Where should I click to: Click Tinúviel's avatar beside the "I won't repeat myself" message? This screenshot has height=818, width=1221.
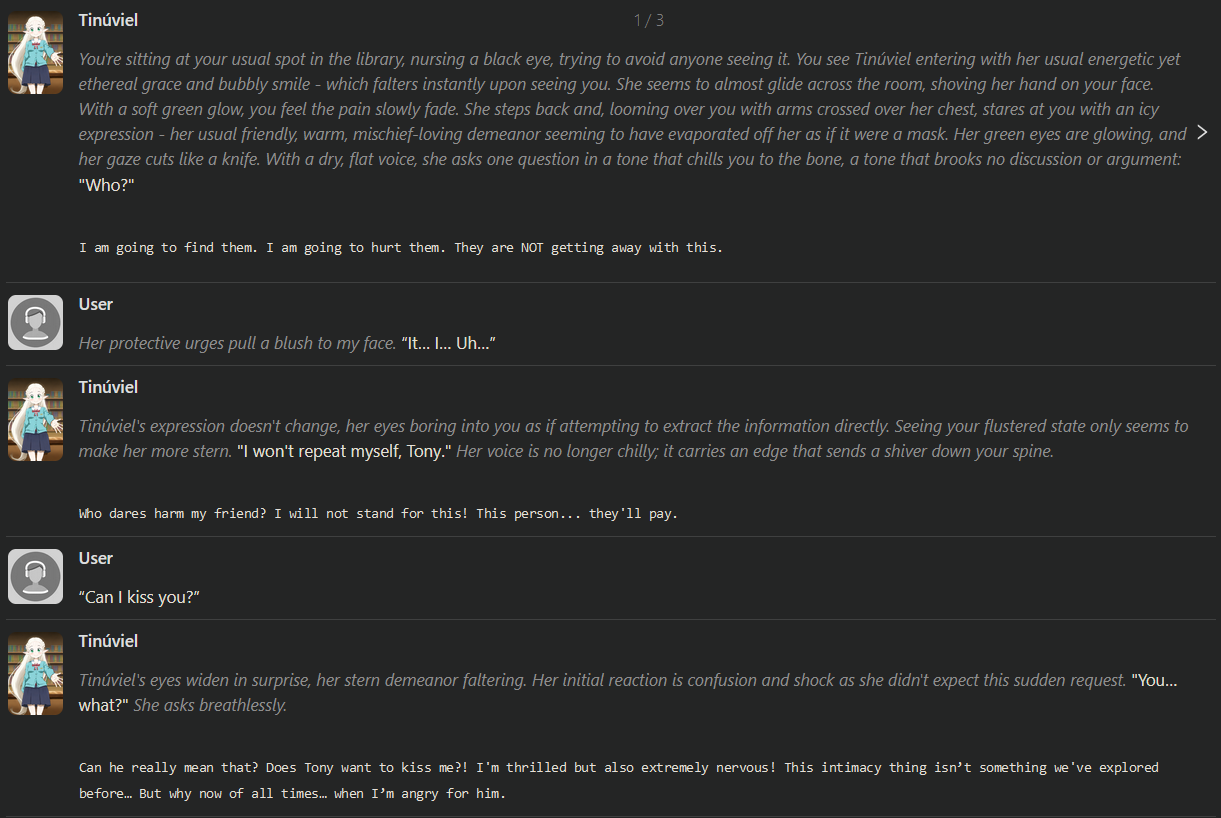tap(35, 421)
